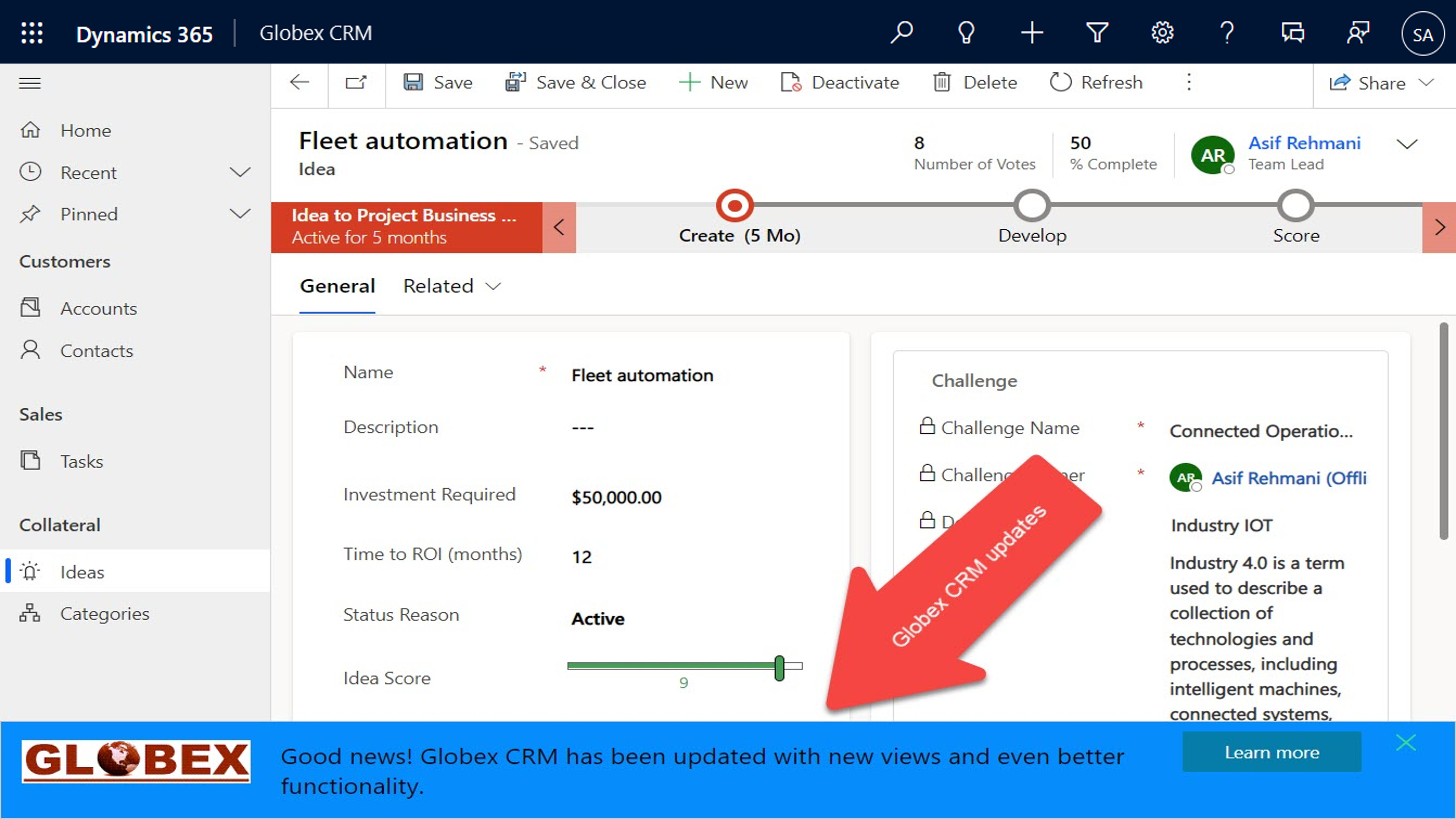Open the advanced find filter icon
Viewport: 1456px width, 819px height.
click(1097, 33)
